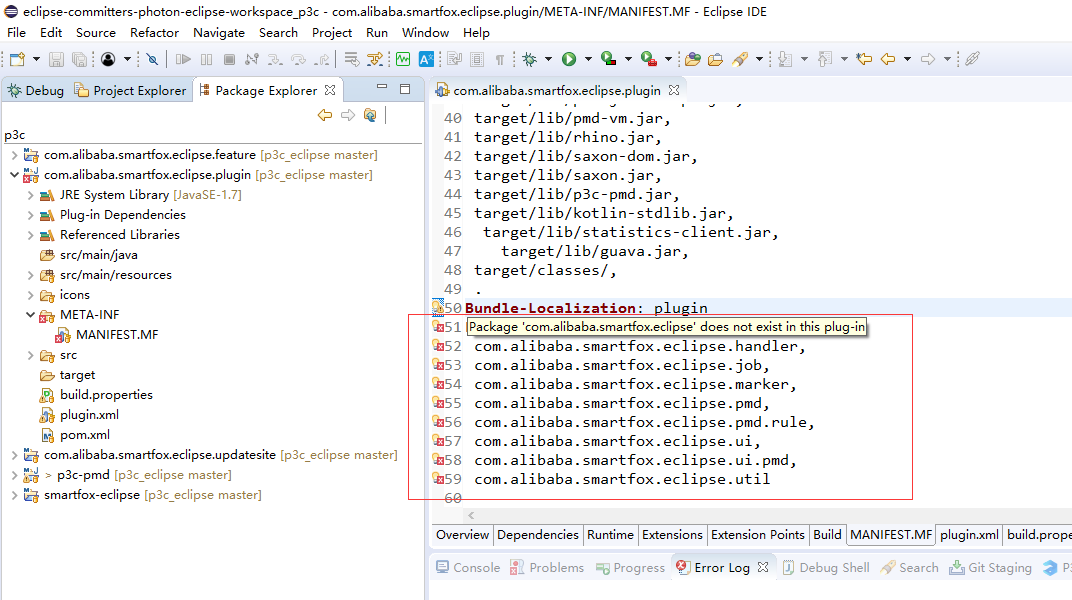This screenshot has width=1072, height=600.
Task: Click the editor scroll left arrow
Action: coord(471,516)
